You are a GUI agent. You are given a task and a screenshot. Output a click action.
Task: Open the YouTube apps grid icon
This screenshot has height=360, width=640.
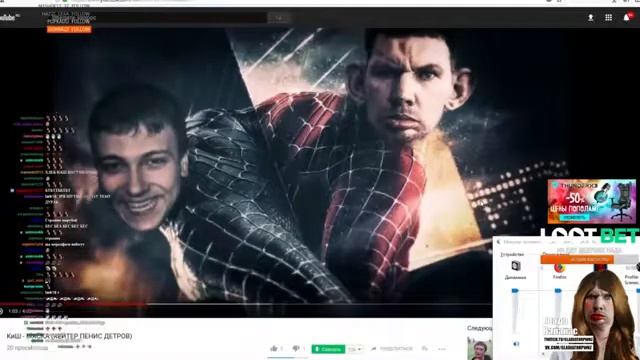pyautogui.click(x=608, y=18)
